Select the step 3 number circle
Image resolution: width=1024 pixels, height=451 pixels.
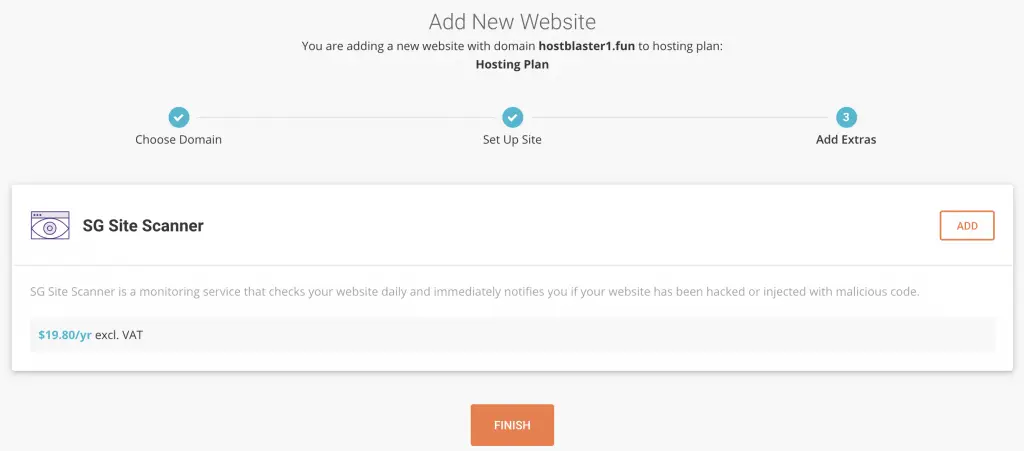(846, 117)
